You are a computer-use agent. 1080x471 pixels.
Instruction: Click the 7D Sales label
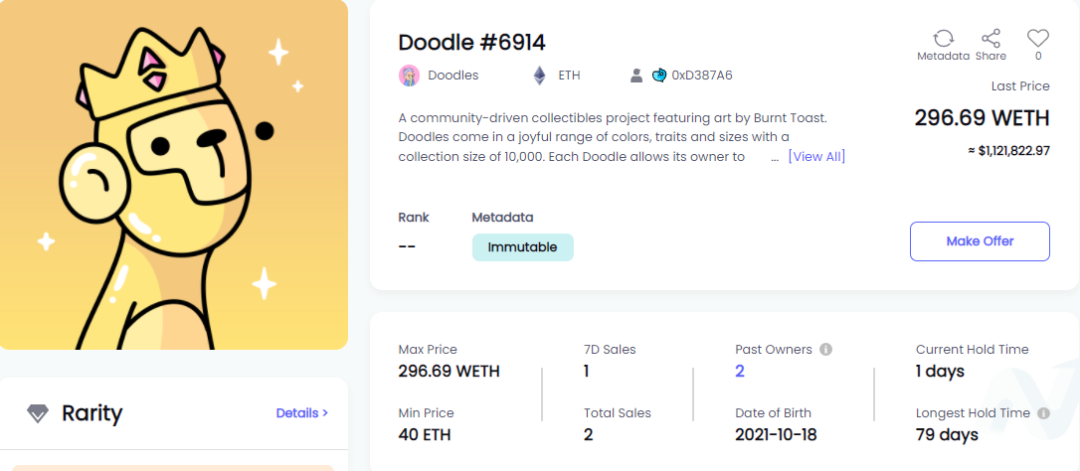610,349
